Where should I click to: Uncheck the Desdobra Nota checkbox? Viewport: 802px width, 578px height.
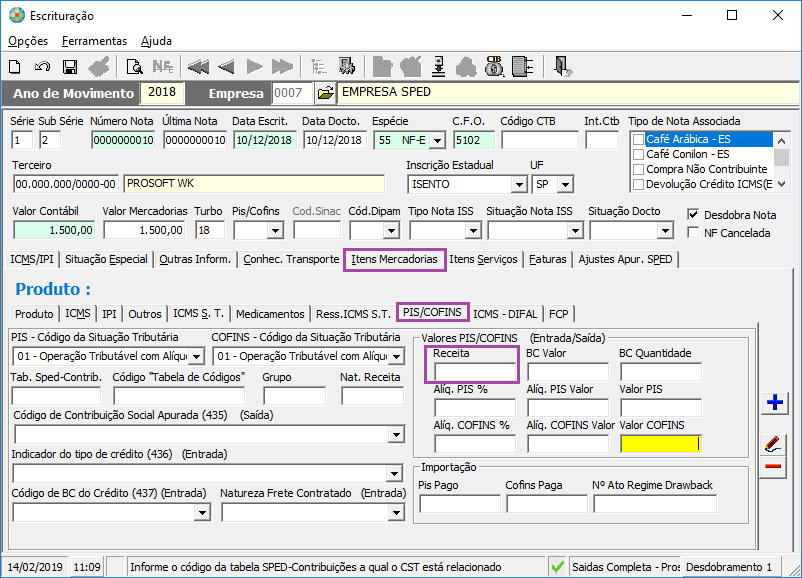[694, 214]
